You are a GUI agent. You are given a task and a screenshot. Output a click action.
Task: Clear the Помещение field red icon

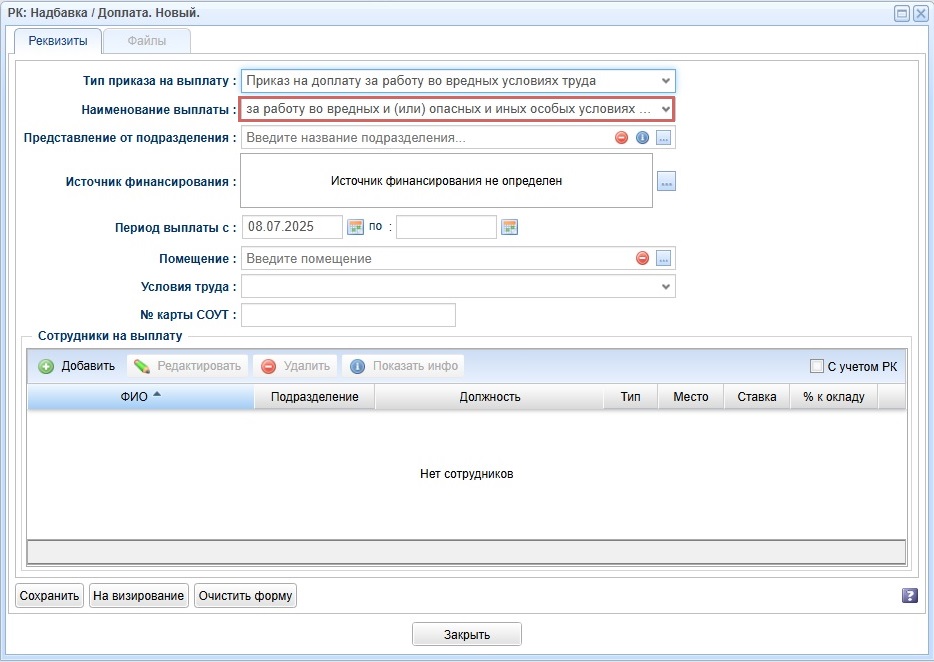click(x=642, y=259)
